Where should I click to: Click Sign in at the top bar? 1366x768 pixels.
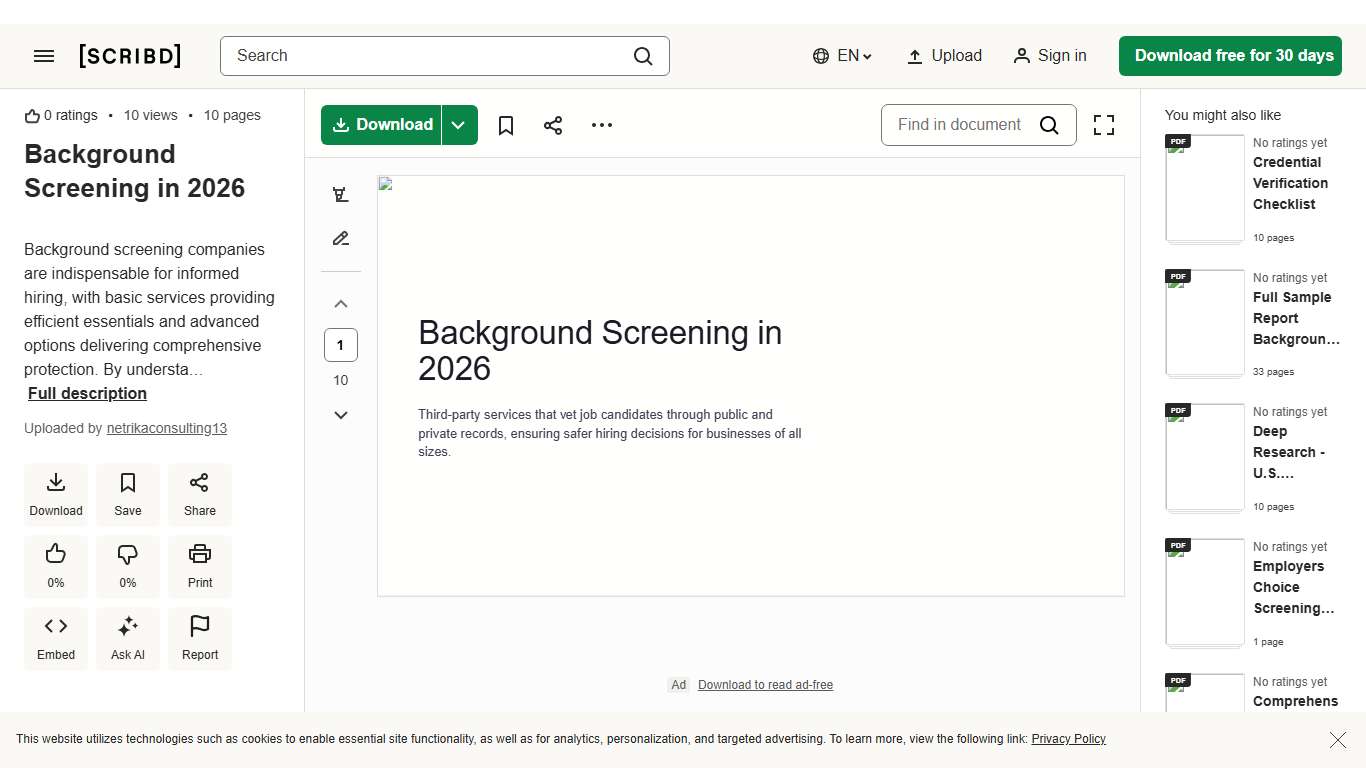coord(1050,56)
